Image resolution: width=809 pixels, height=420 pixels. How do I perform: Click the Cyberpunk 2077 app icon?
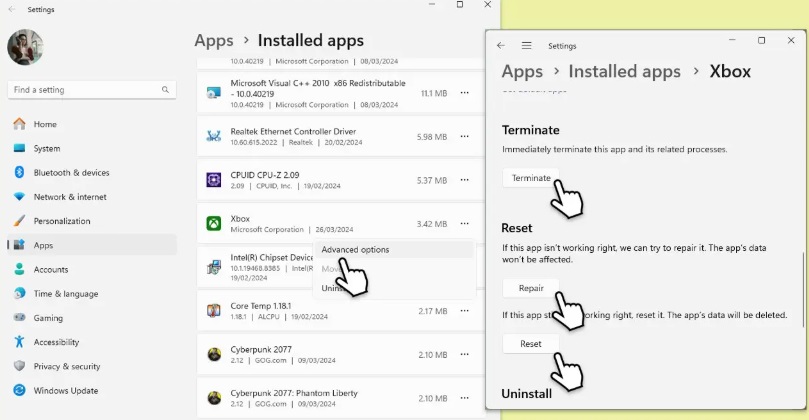(214, 354)
